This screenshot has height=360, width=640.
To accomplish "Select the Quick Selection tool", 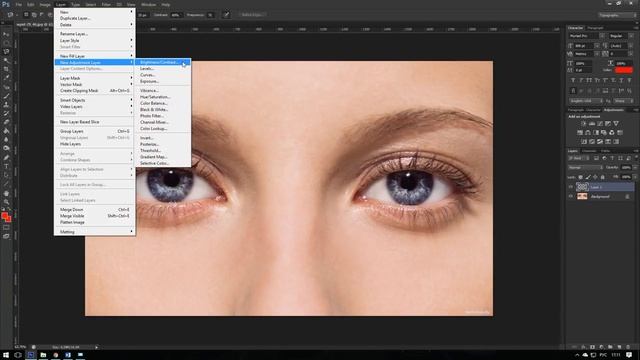I will point(6,60).
